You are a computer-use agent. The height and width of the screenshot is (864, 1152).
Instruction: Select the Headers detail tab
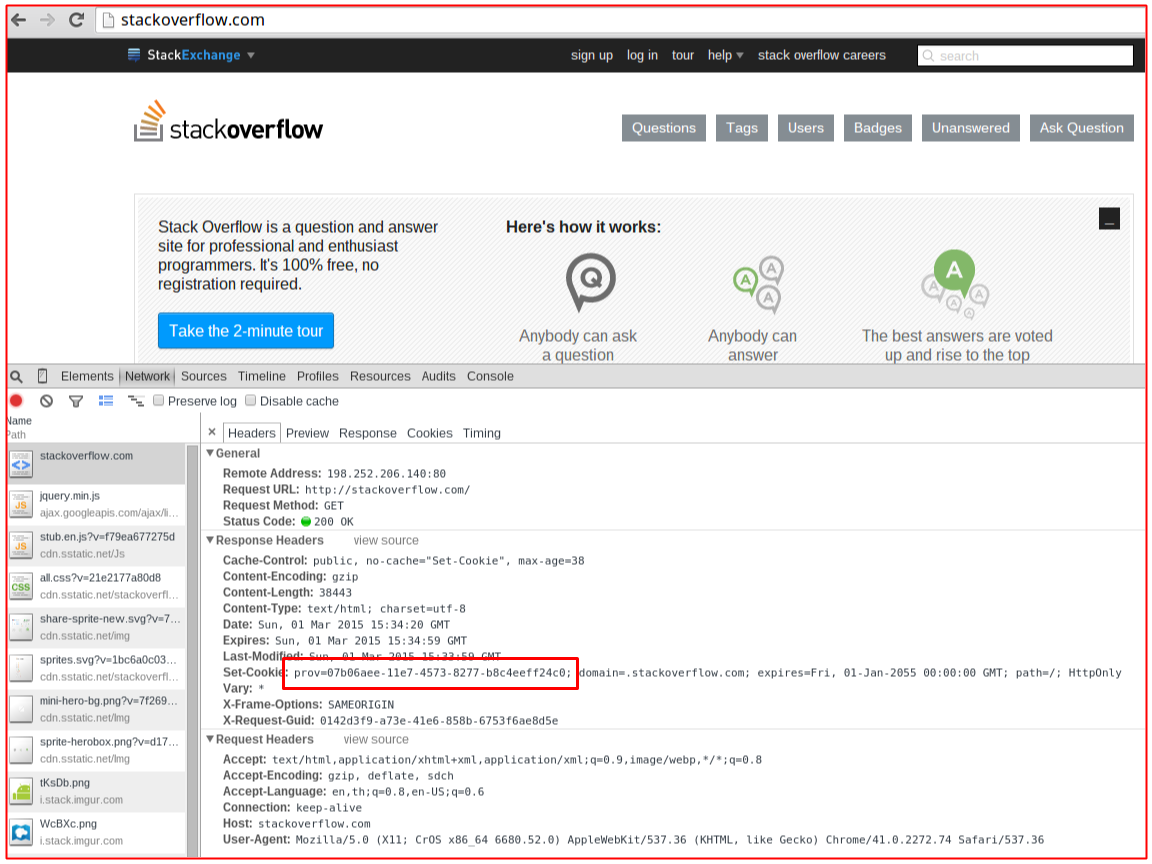tap(251, 433)
